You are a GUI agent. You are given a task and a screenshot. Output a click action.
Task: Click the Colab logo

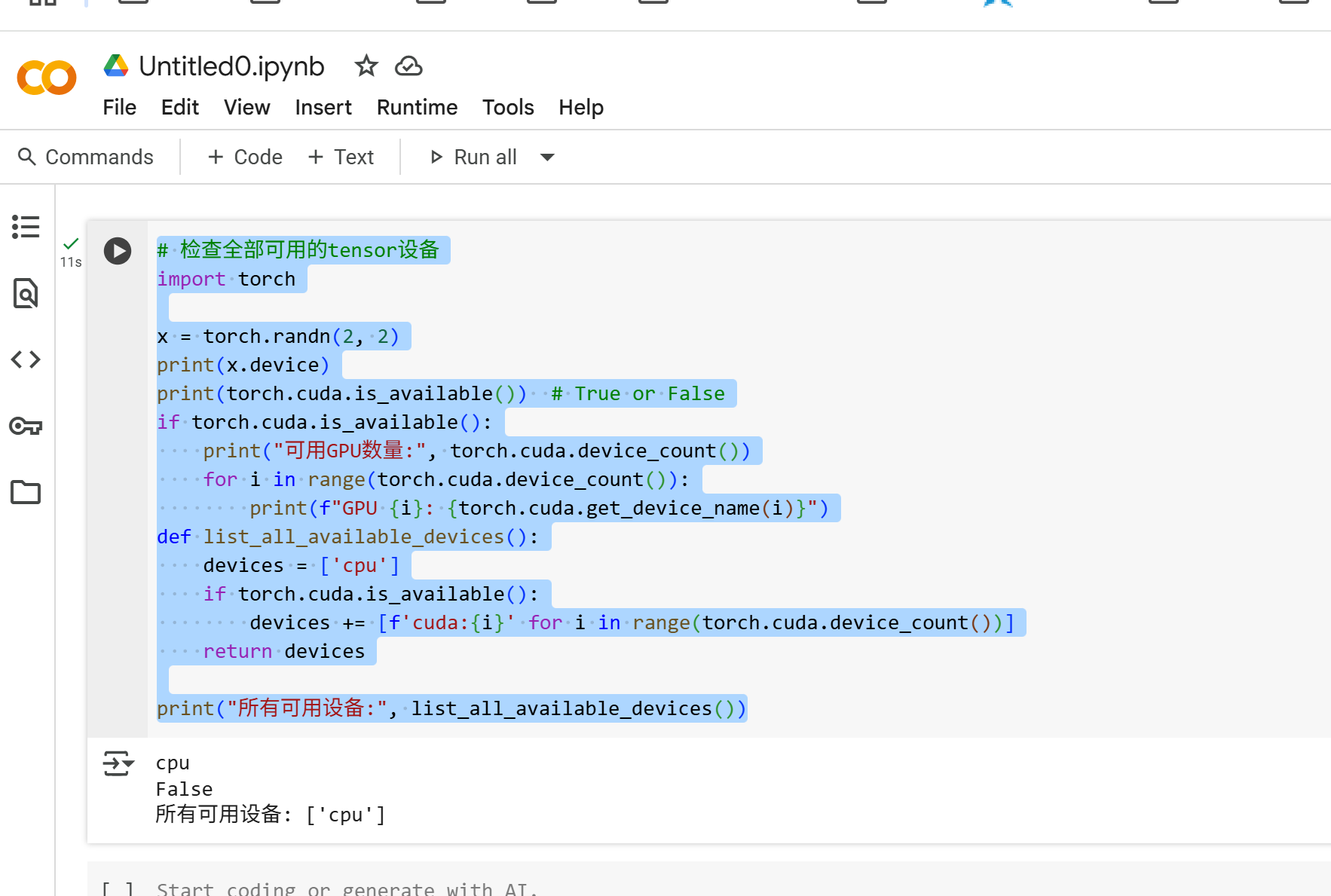47,78
